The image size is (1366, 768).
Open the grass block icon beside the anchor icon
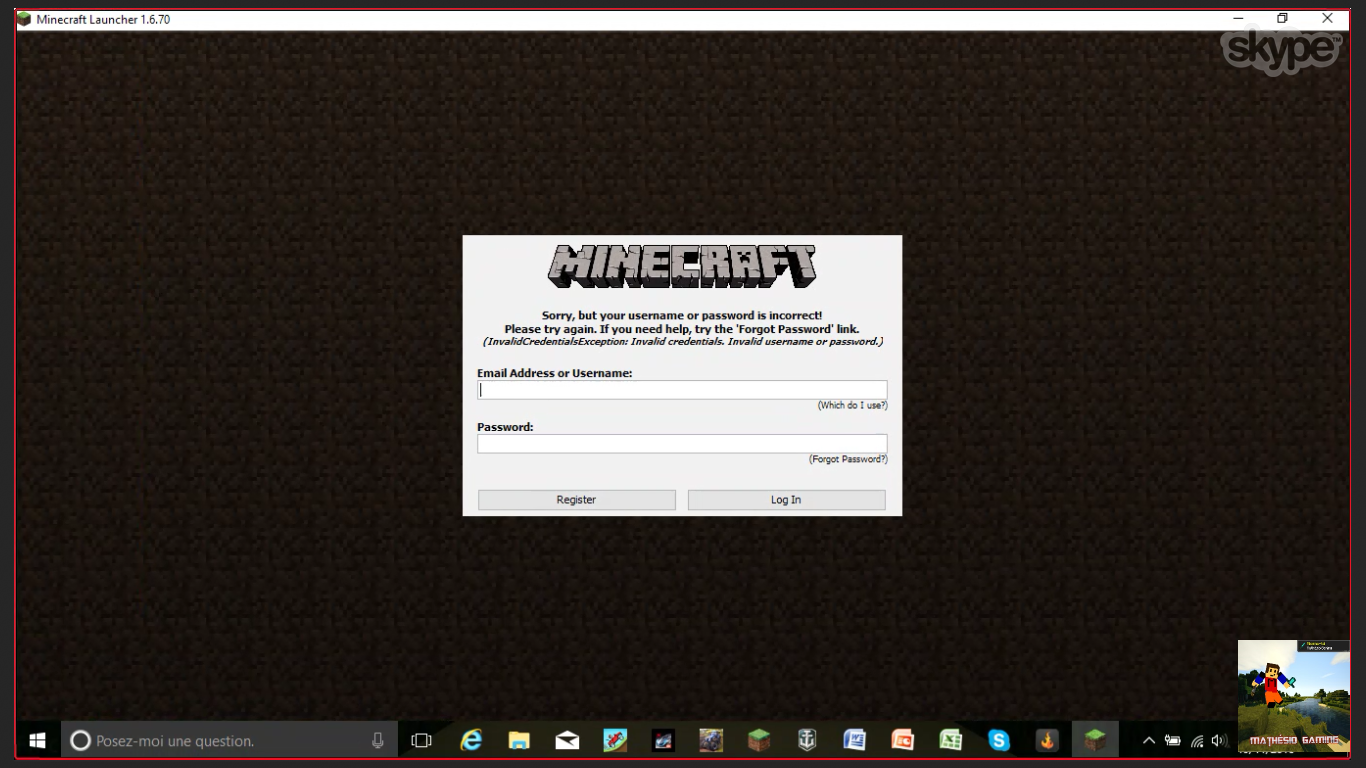[x=759, y=740]
